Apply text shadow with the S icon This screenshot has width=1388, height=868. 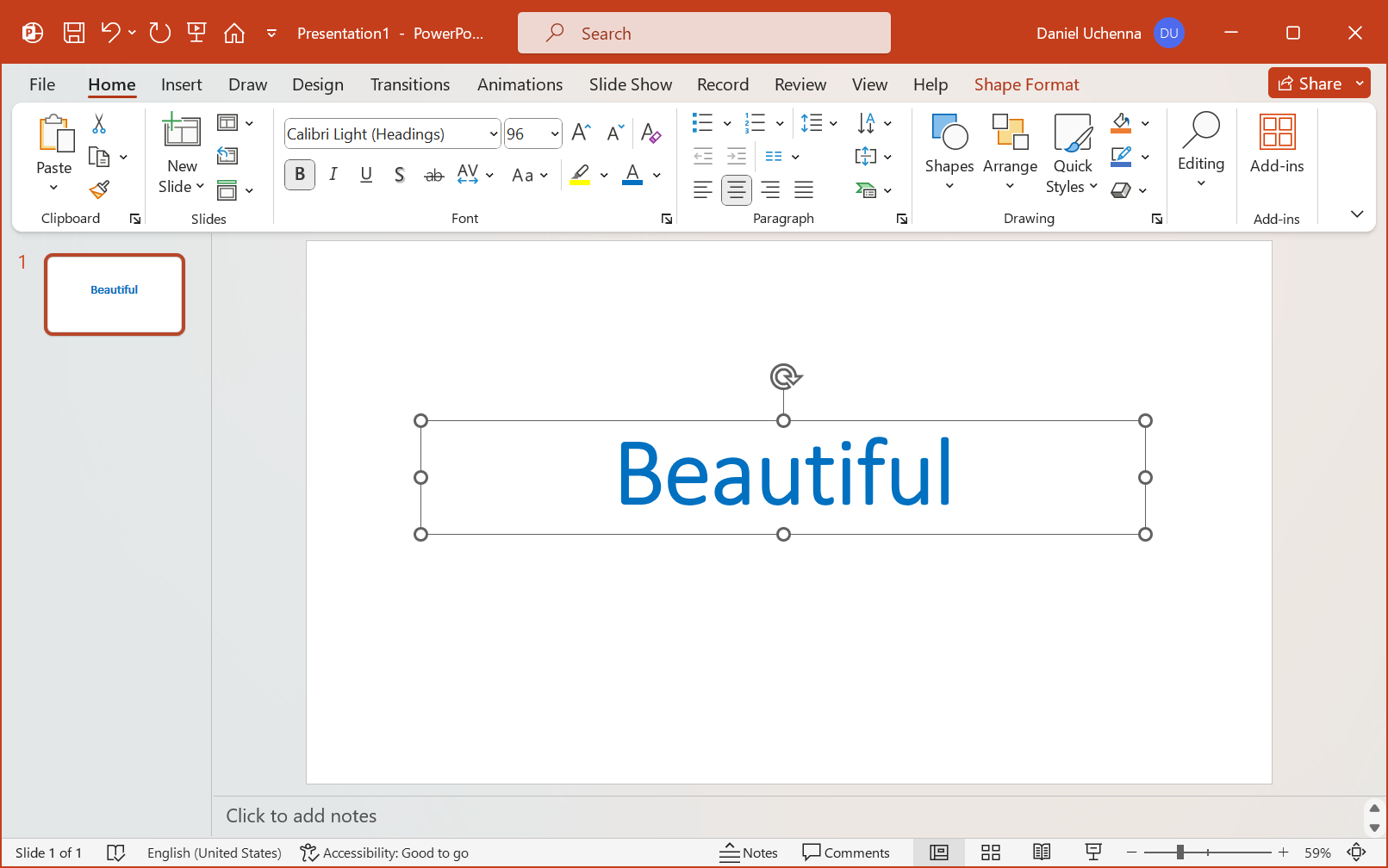click(399, 175)
